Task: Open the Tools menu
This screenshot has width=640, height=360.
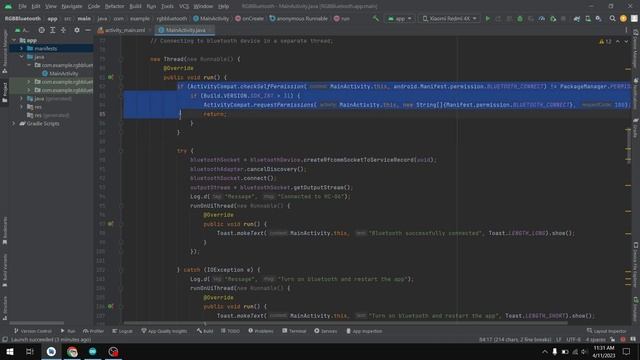Action: [x=167, y=6]
